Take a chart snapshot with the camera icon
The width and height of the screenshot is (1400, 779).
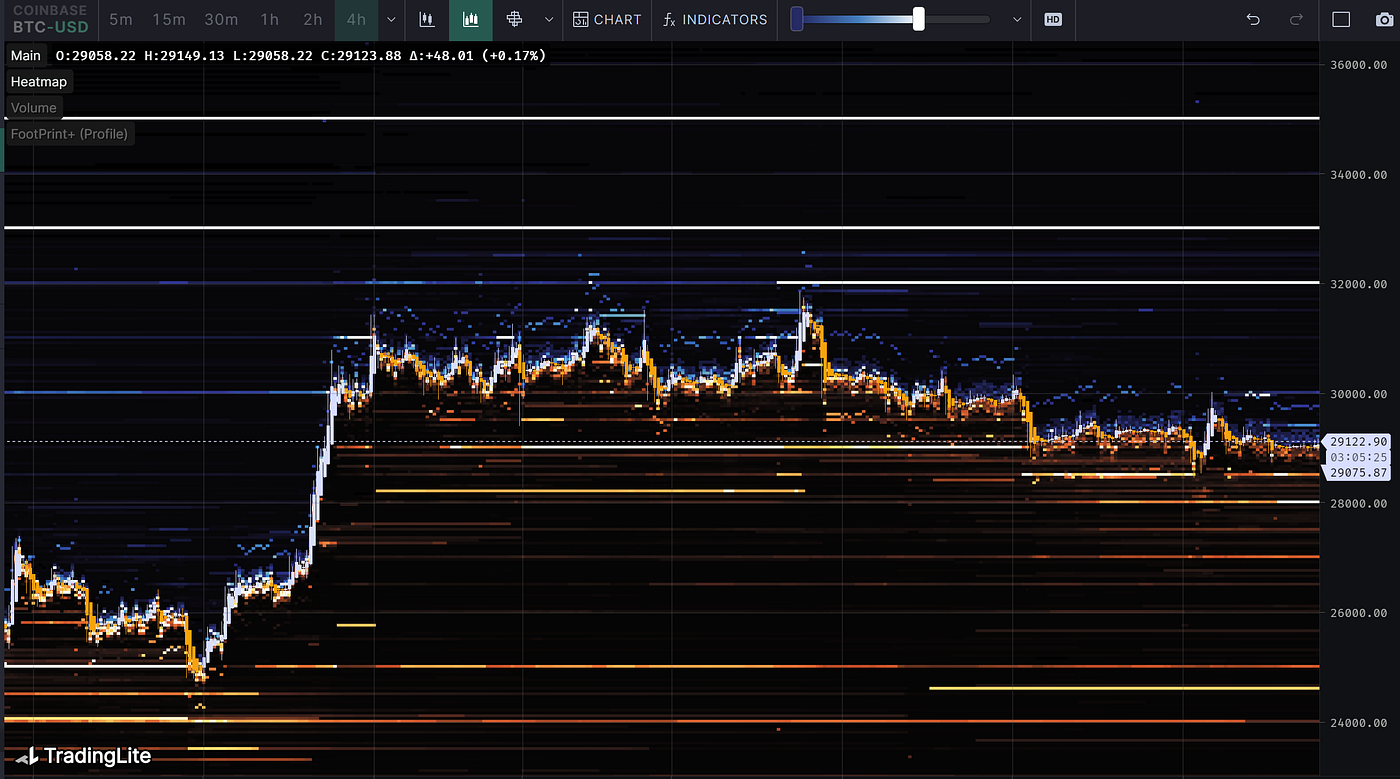pos(1384,19)
